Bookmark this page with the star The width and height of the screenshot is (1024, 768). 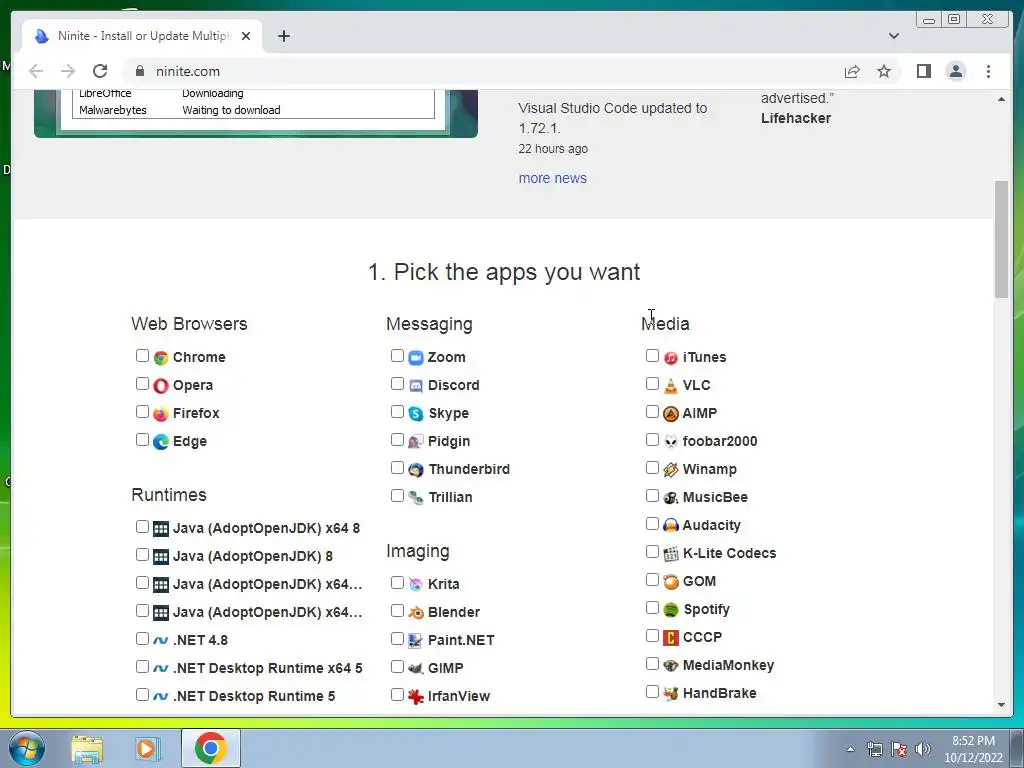884,71
